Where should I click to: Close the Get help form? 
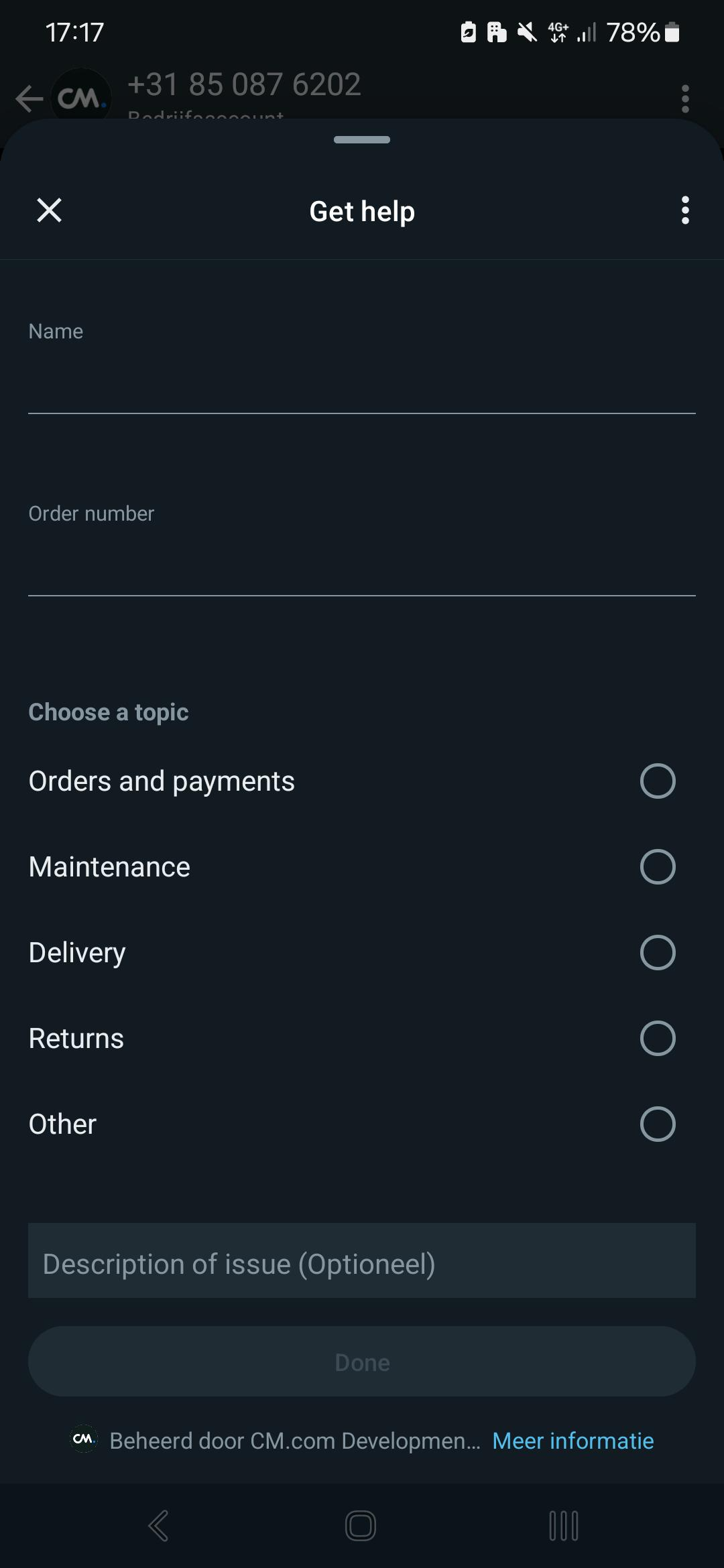tap(49, 210)
